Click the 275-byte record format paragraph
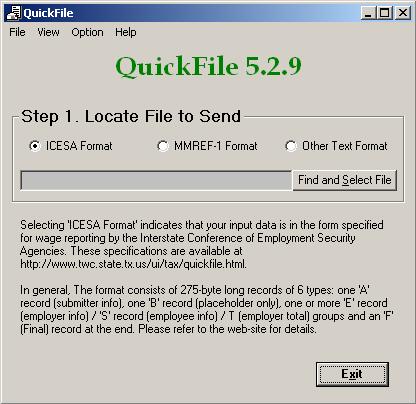Image resolution: width=416 pixels, height=404 pixels. [207, 309]
